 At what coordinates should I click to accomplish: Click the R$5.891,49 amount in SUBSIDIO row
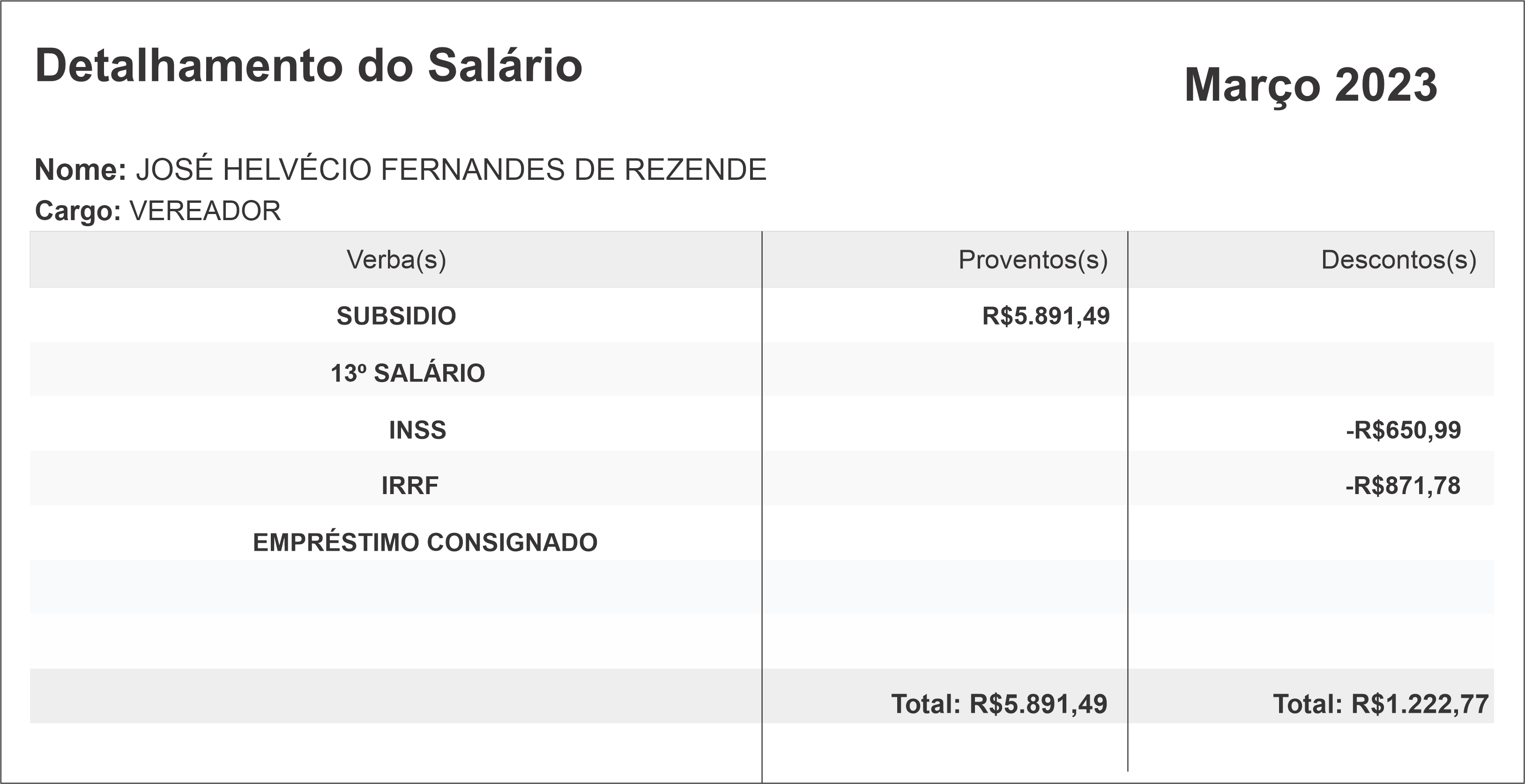(1045, 316)
